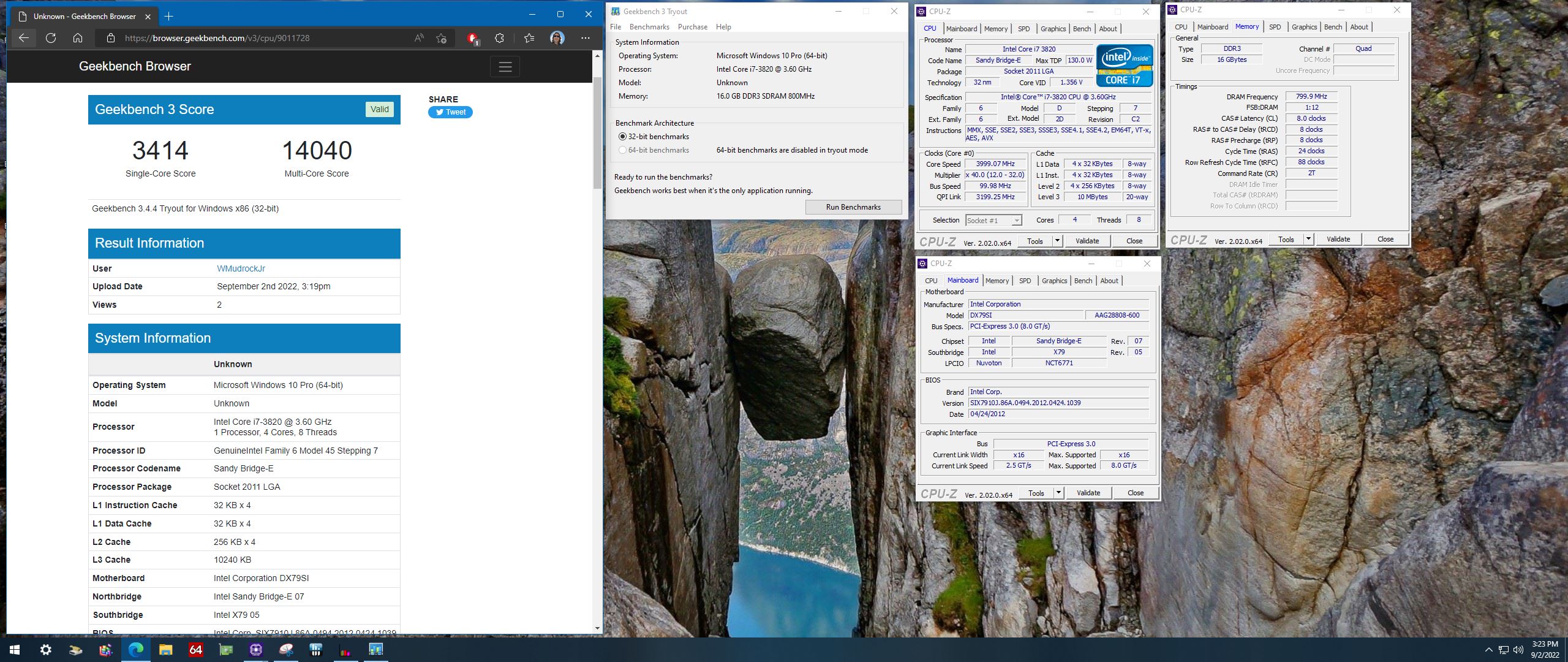The image size is (1568, 662).
Task: Expand the Geekbench Browser hamburger menu
Action: pyautogui.click(x=505, y=67)
